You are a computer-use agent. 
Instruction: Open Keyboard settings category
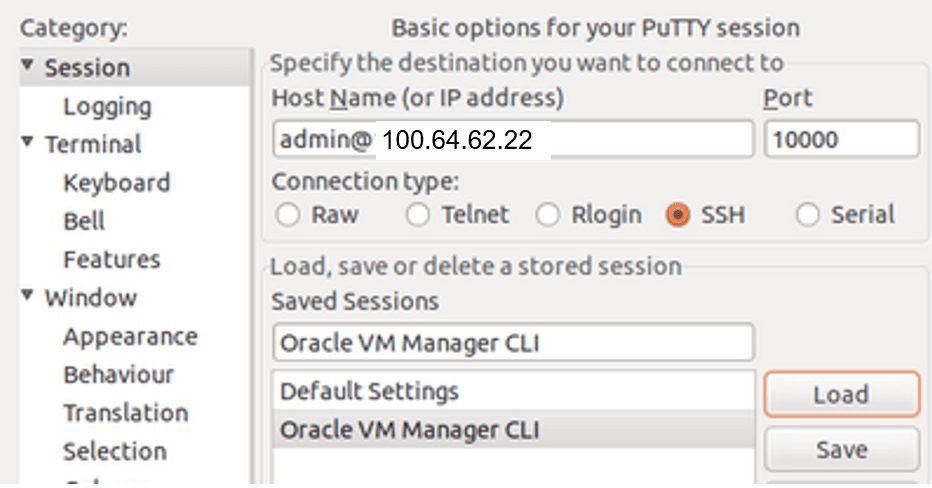click(116, 183)
